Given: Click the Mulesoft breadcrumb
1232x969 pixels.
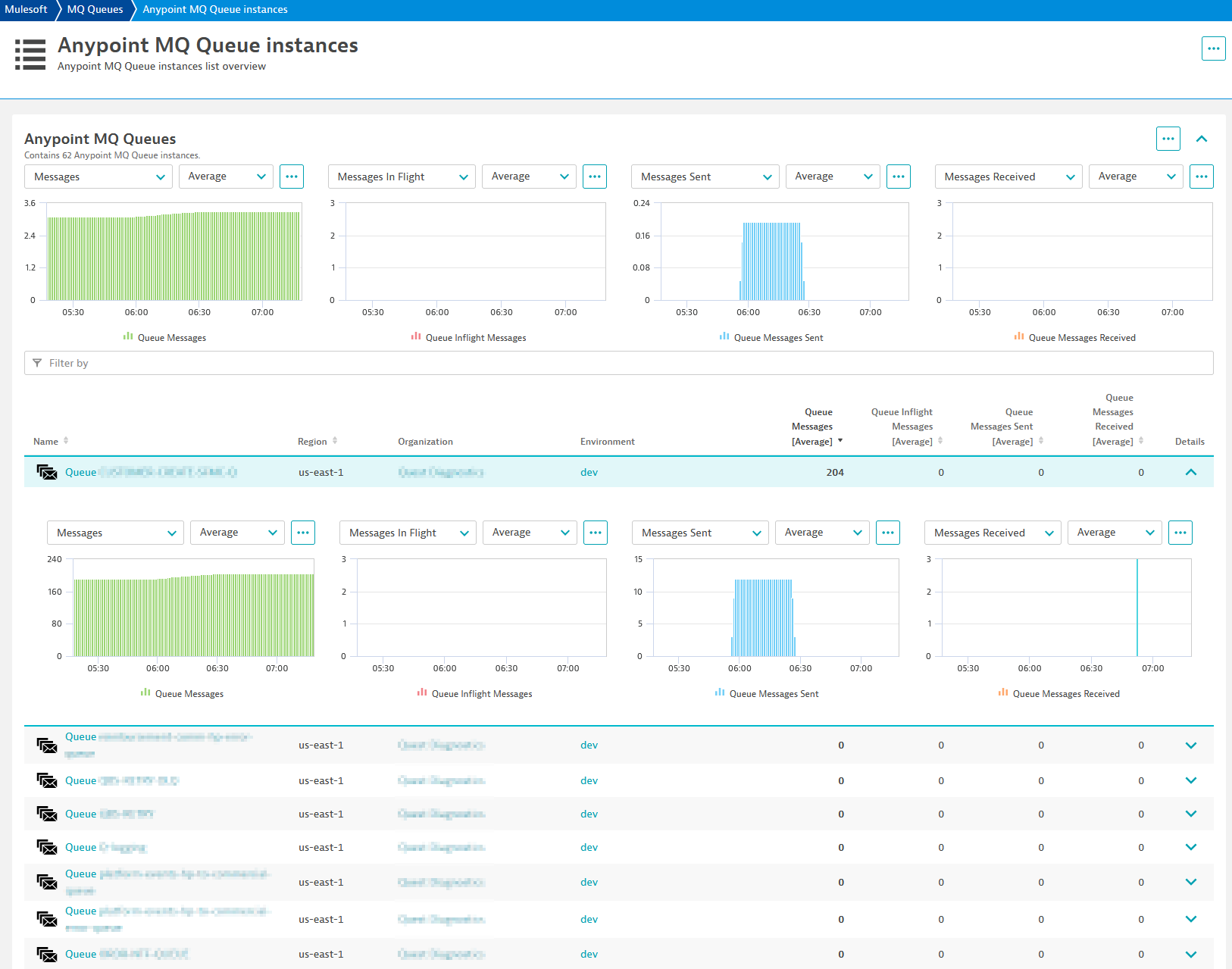Looking at the screenshot, I should point(26,10).
